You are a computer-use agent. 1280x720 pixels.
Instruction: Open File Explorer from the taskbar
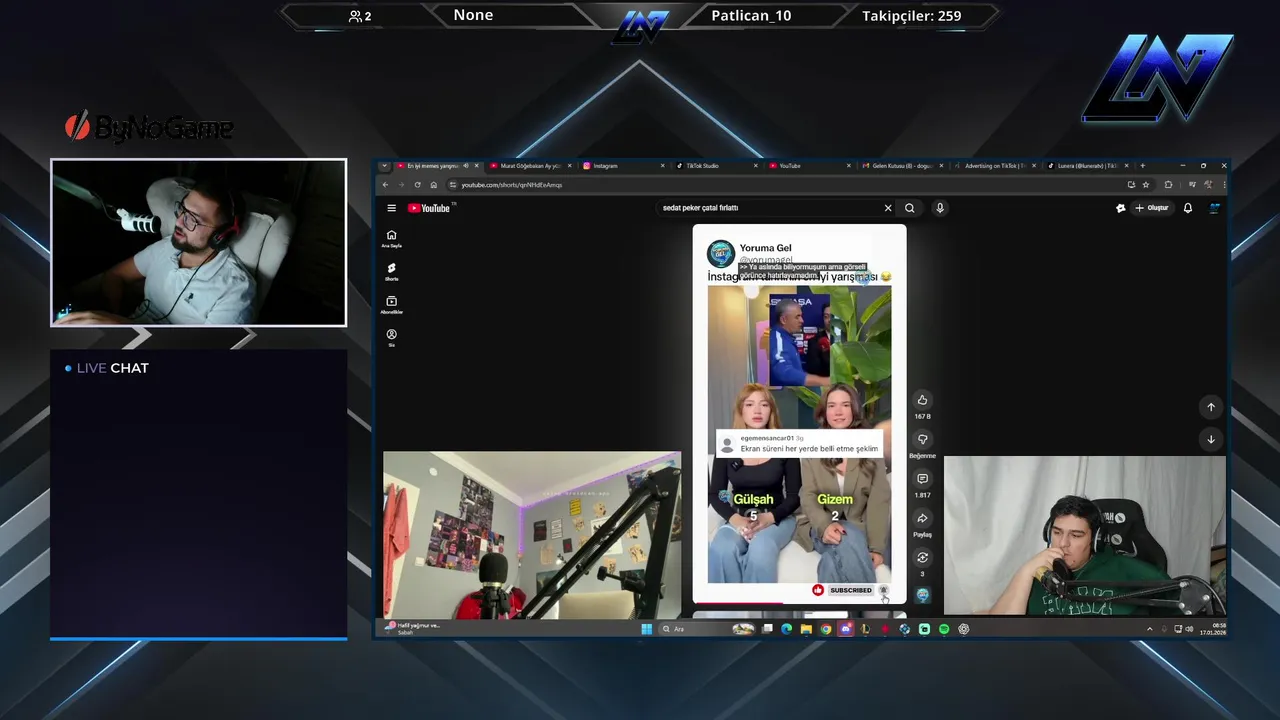pos(806,629)
